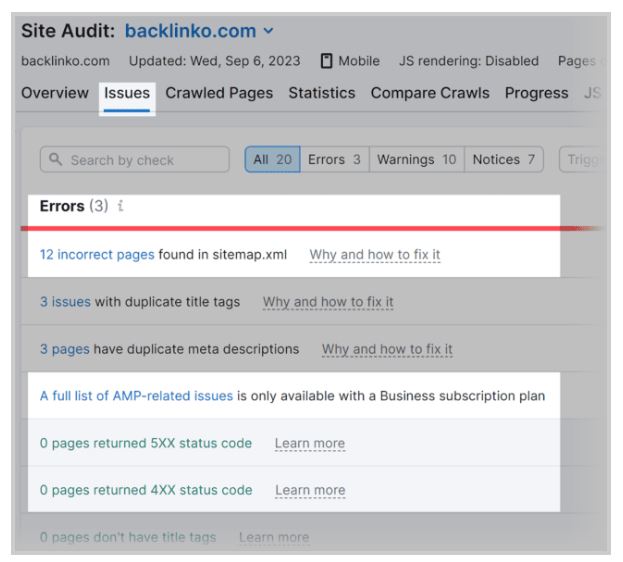Click the Errors info icon

(x=120, y=206)
